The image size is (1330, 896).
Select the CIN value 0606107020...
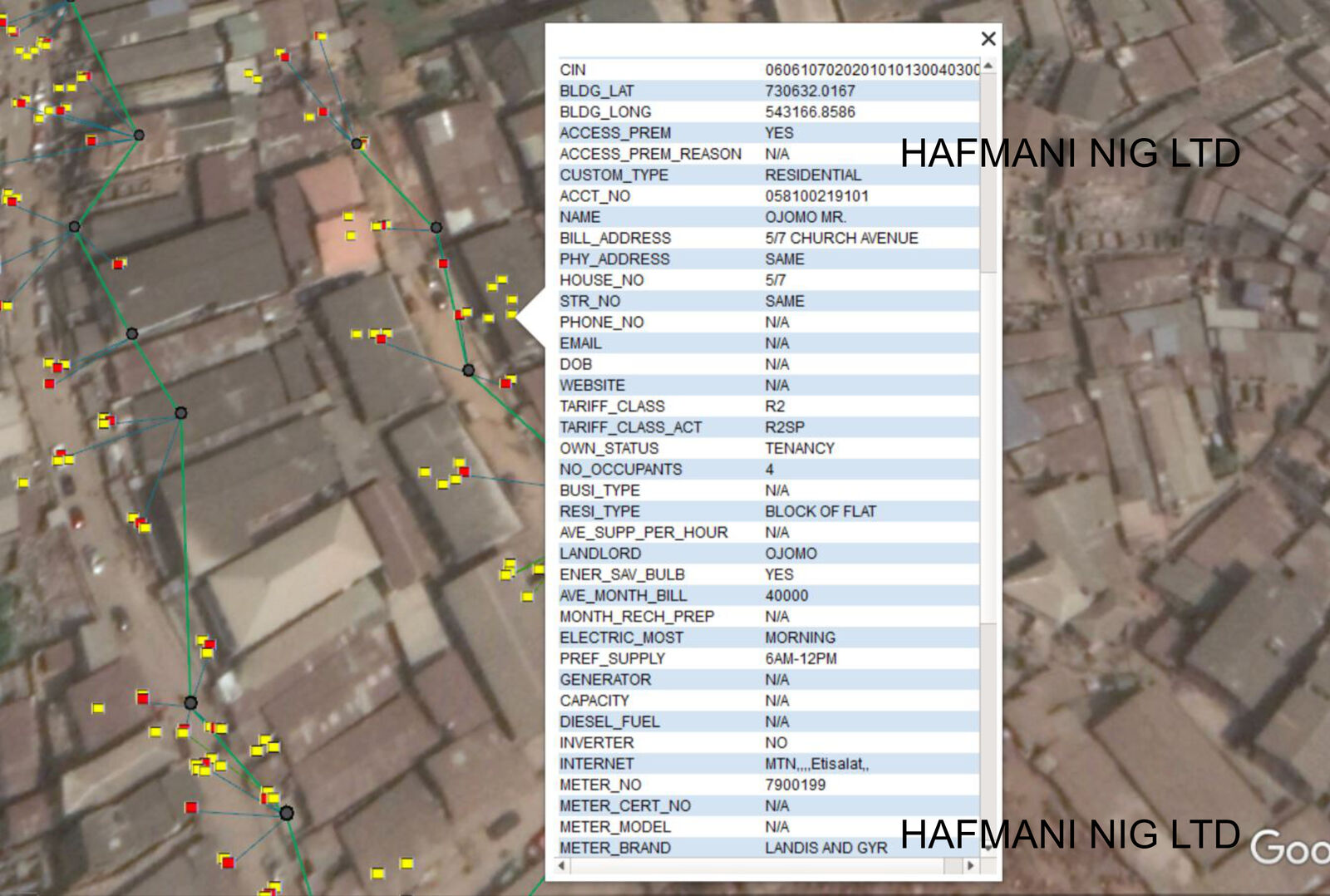[x=873, y=70]
